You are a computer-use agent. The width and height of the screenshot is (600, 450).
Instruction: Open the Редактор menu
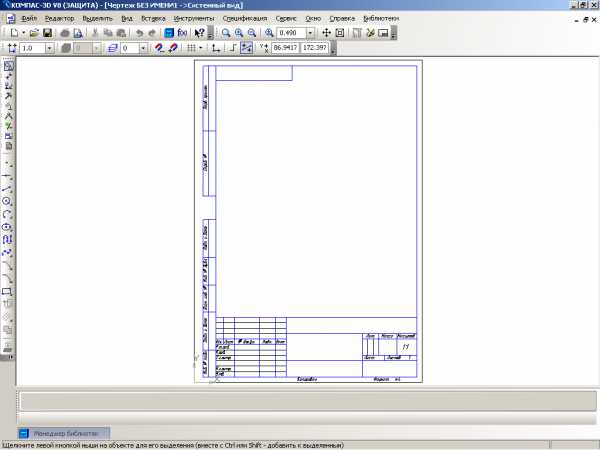pos(59,18)
